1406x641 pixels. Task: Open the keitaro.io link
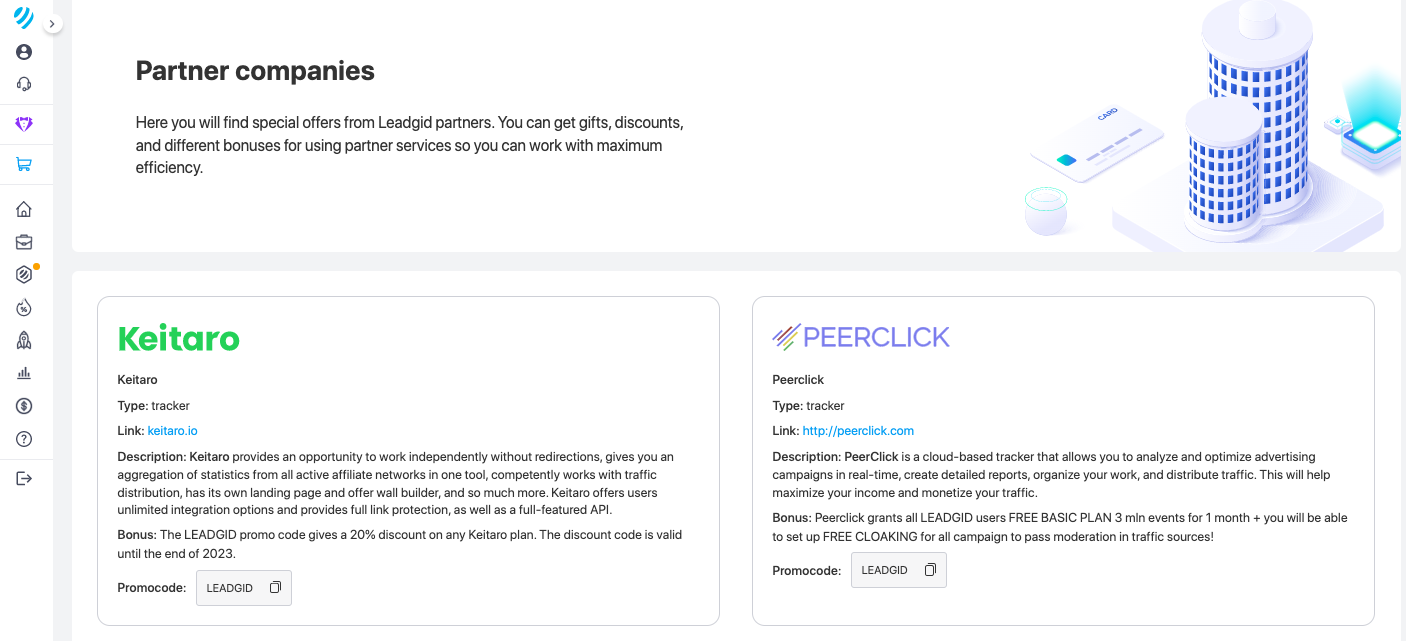[x=172, y=431]
